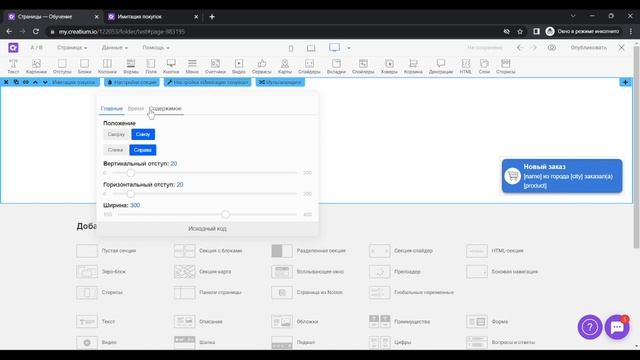Switch to tablet viewport
The height and width of the screenshot is (360, 640).
tap(311, 48)
